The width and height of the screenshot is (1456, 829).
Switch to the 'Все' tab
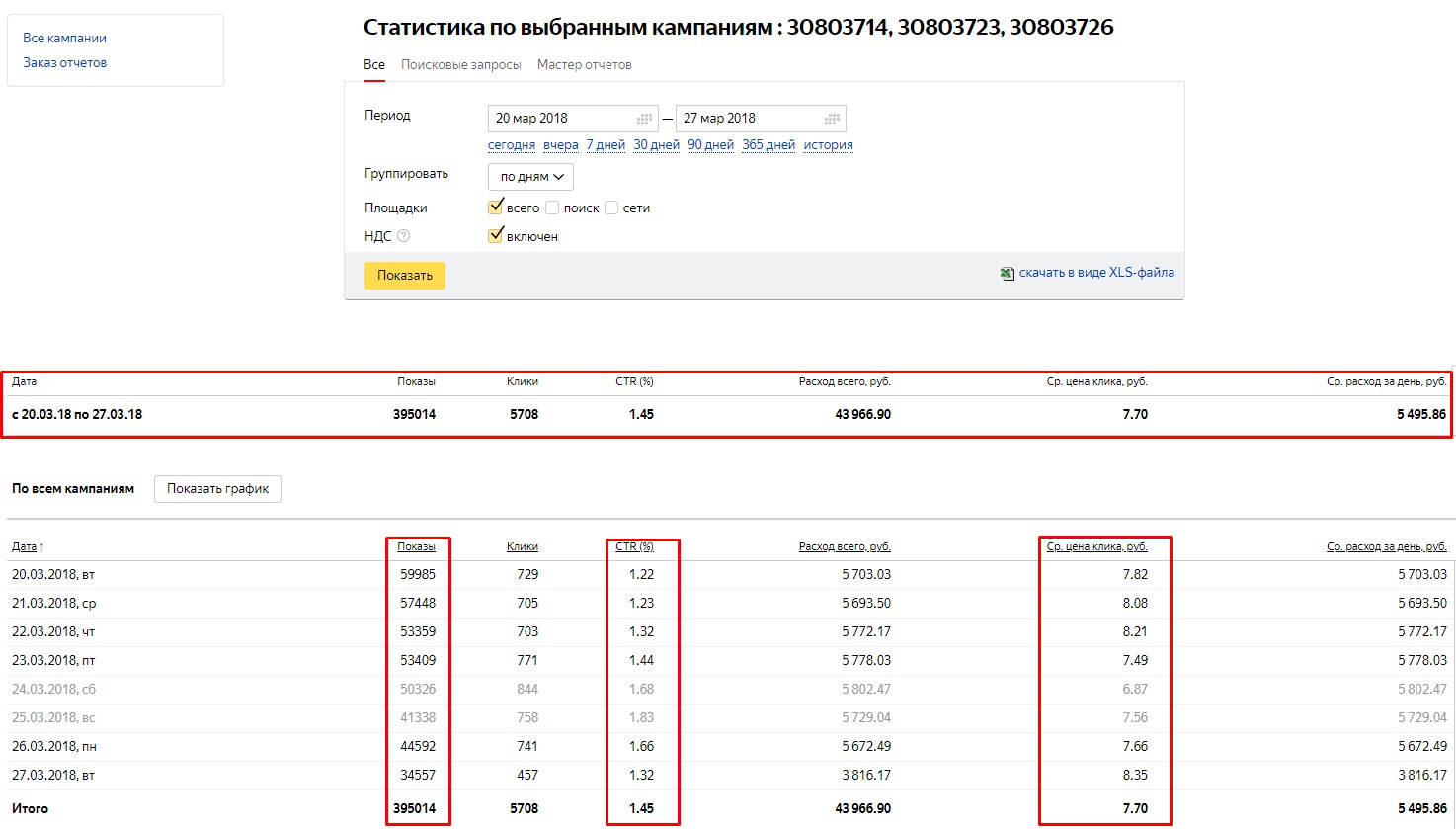pos(374,65)
